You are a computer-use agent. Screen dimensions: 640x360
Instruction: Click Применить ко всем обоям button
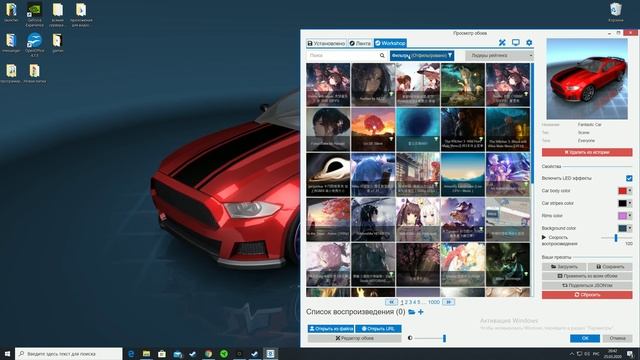click(x=587, y=276)
